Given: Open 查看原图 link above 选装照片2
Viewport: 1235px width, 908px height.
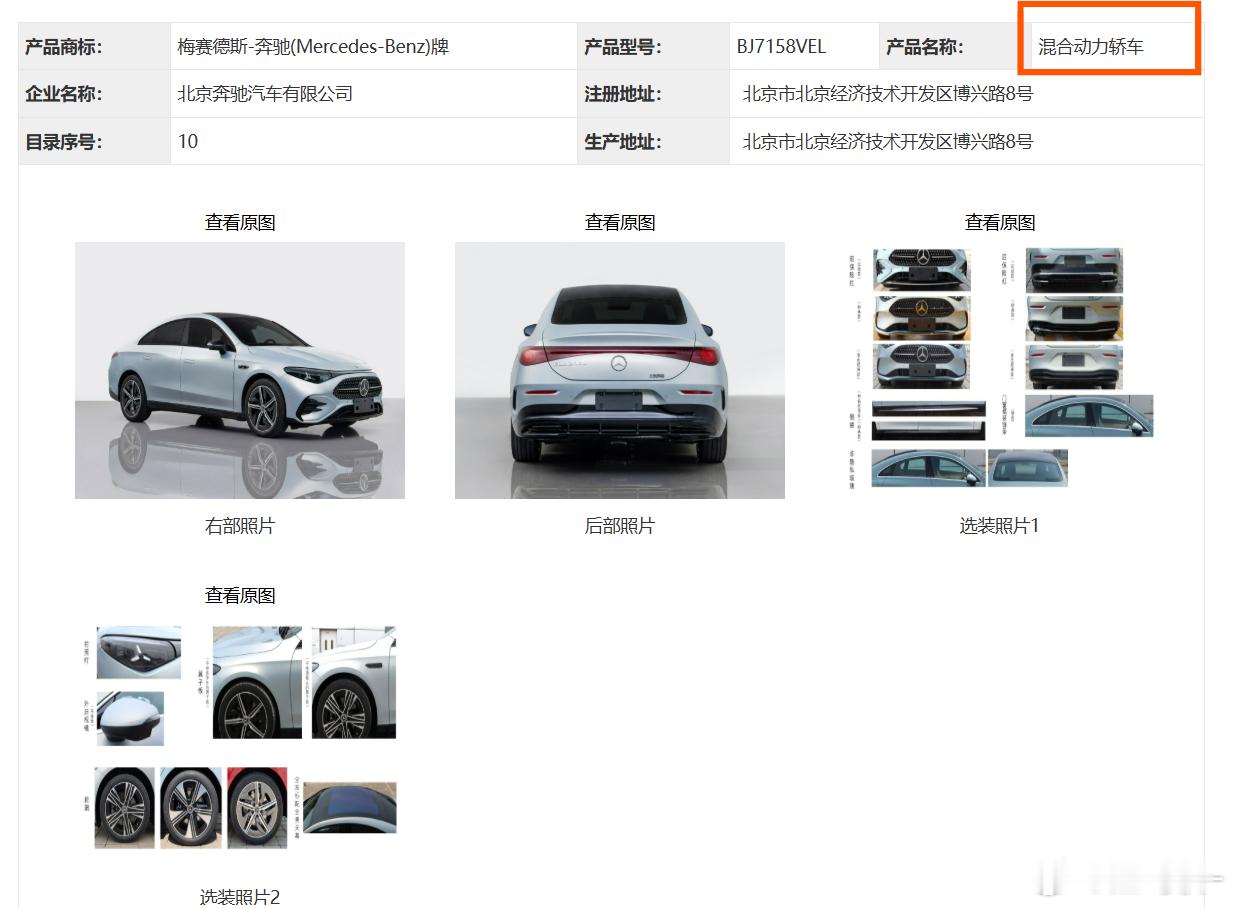Looking at the screenshot, I should [240, 596].
